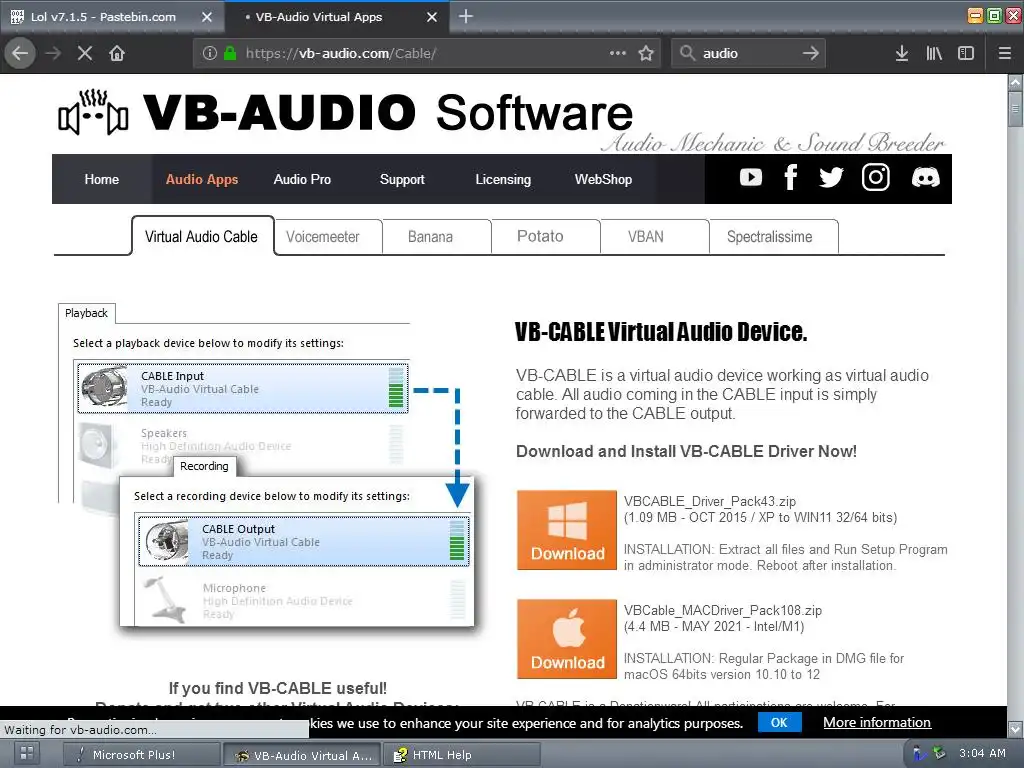Image resolution: width=1024 pixels, height=768 pixels.
Task: Open the VB-Audio Facebook icon
Action: point(791,177)
